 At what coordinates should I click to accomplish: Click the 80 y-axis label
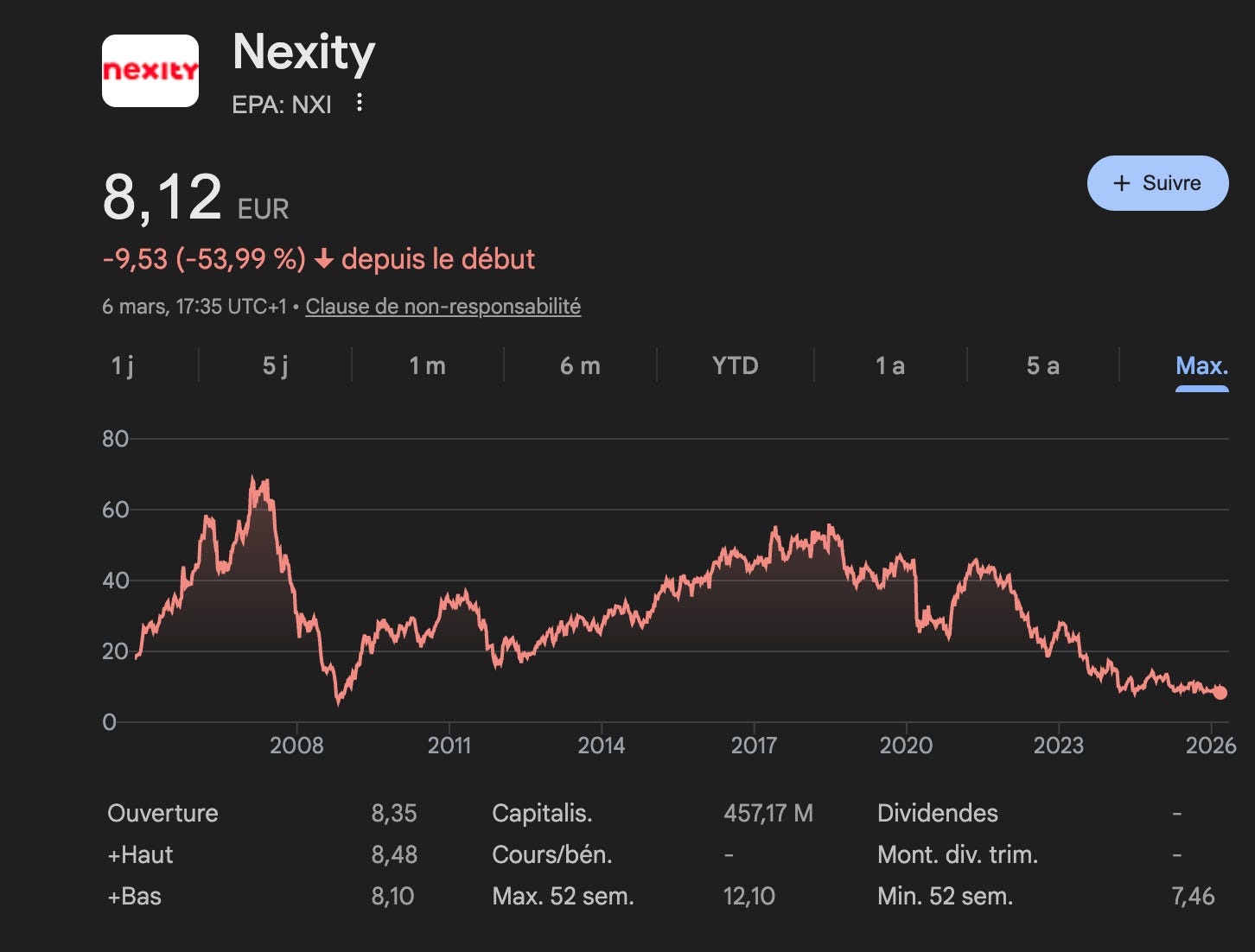pyautogui.click(x=115, y=439)
